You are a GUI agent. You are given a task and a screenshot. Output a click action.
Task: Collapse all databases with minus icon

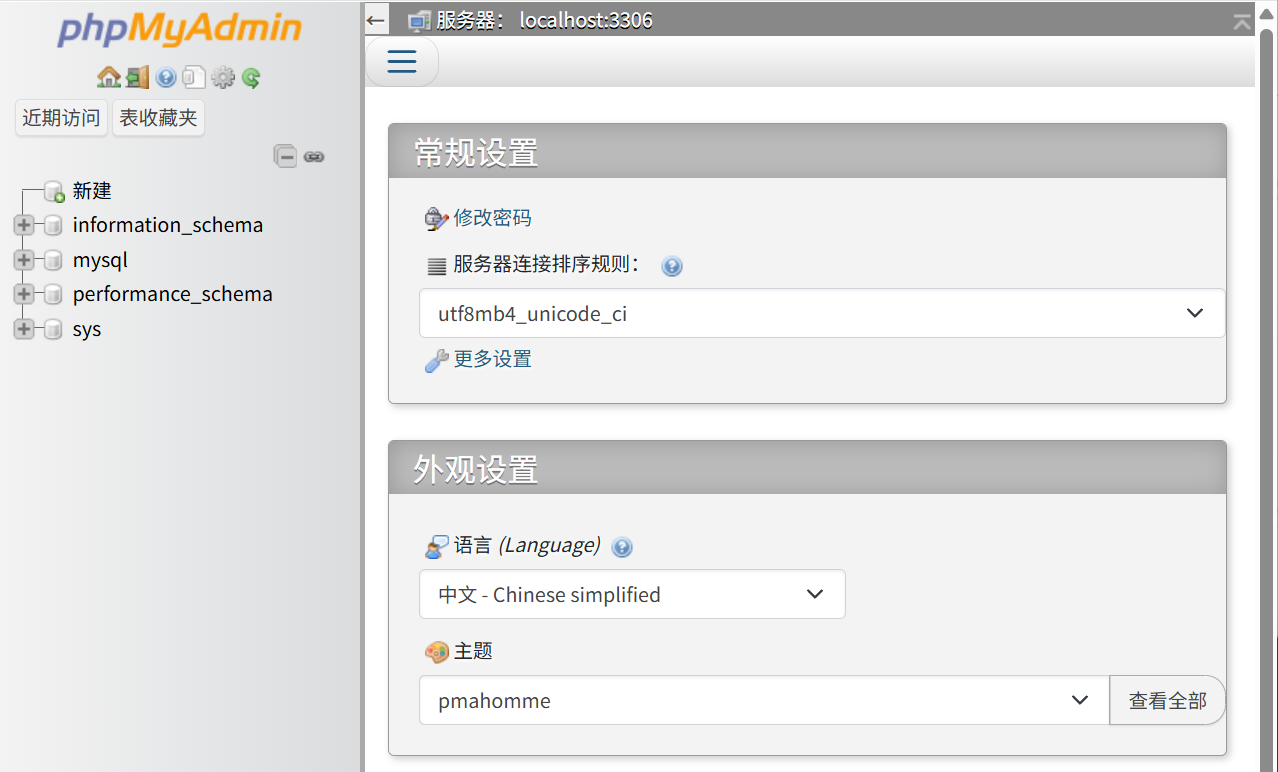pos(286,156)
